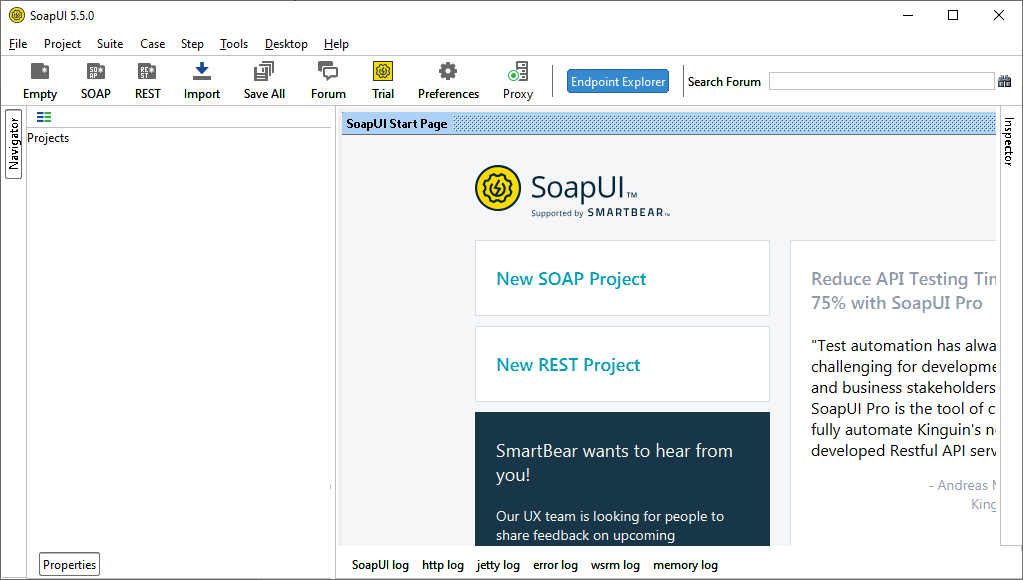Click the Trial toolbar icon
Viewport: 1023px width, 580px height.
point(383,80)
